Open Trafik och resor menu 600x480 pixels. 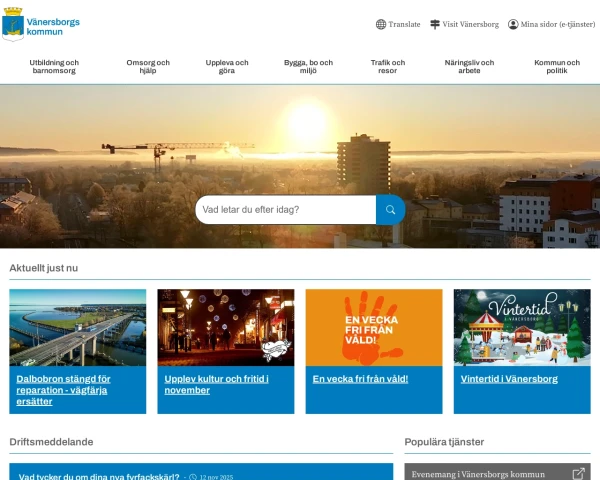click(387, 67)
